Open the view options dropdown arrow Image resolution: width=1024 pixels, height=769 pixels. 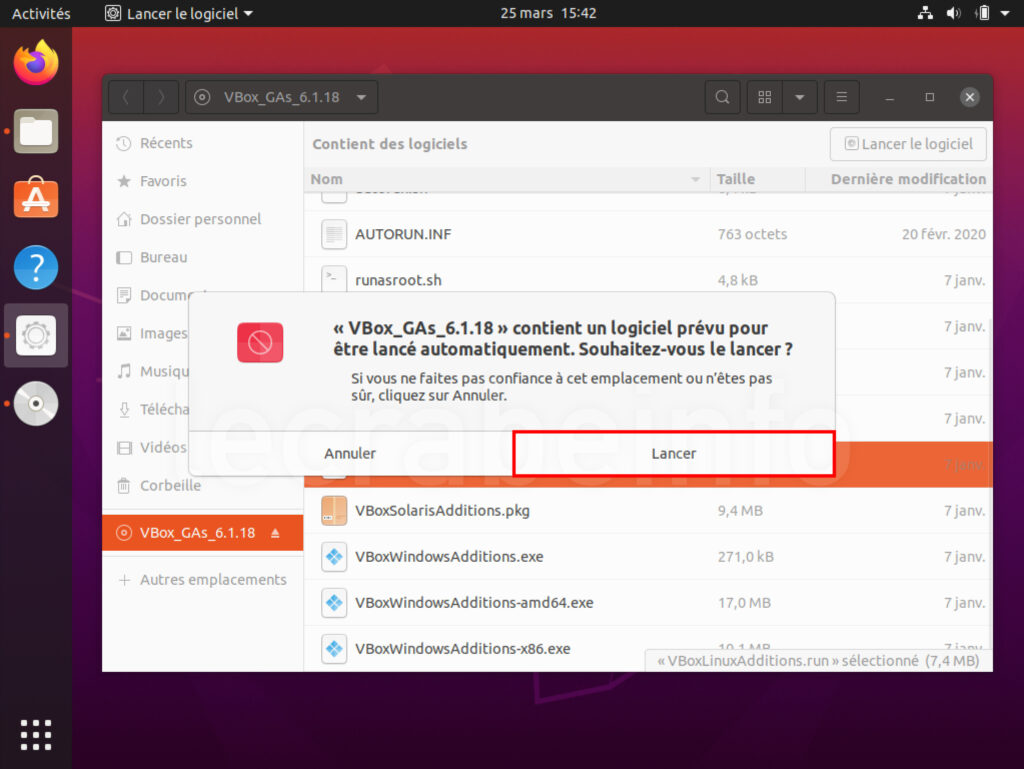point(799,97)
